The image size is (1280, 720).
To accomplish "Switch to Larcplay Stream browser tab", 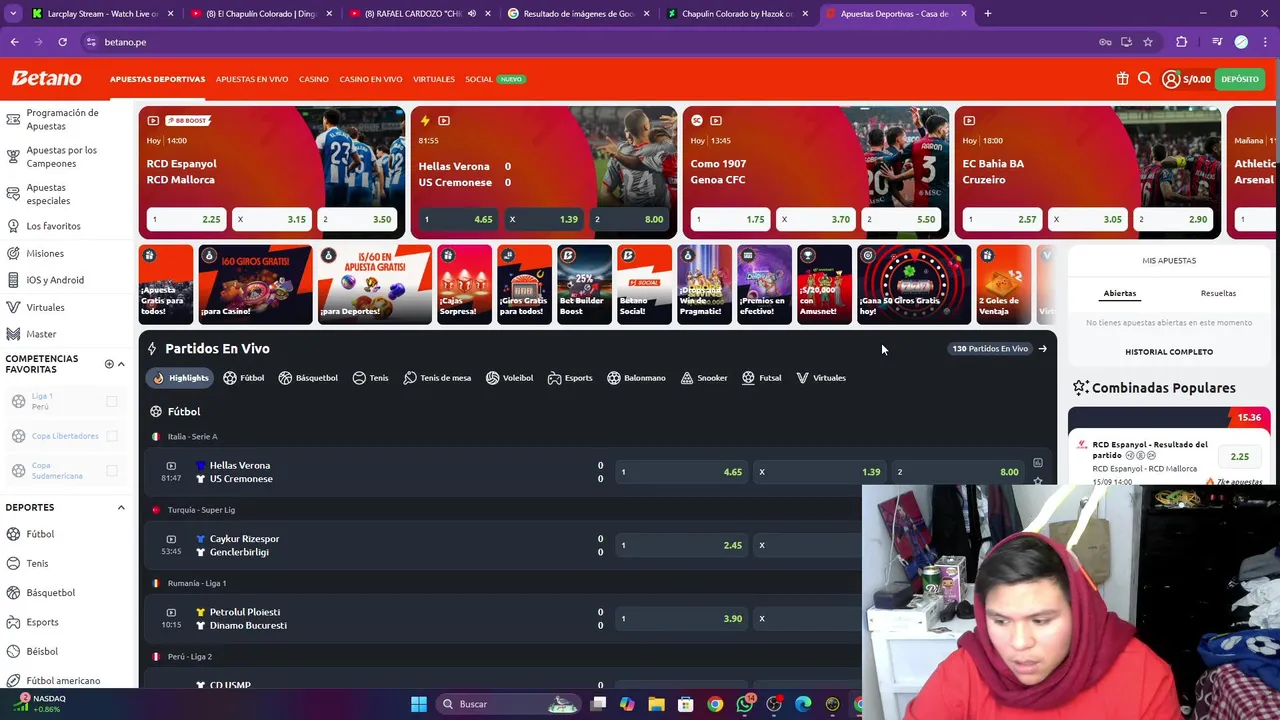I will pyautogui.click(x=103, y=14).
